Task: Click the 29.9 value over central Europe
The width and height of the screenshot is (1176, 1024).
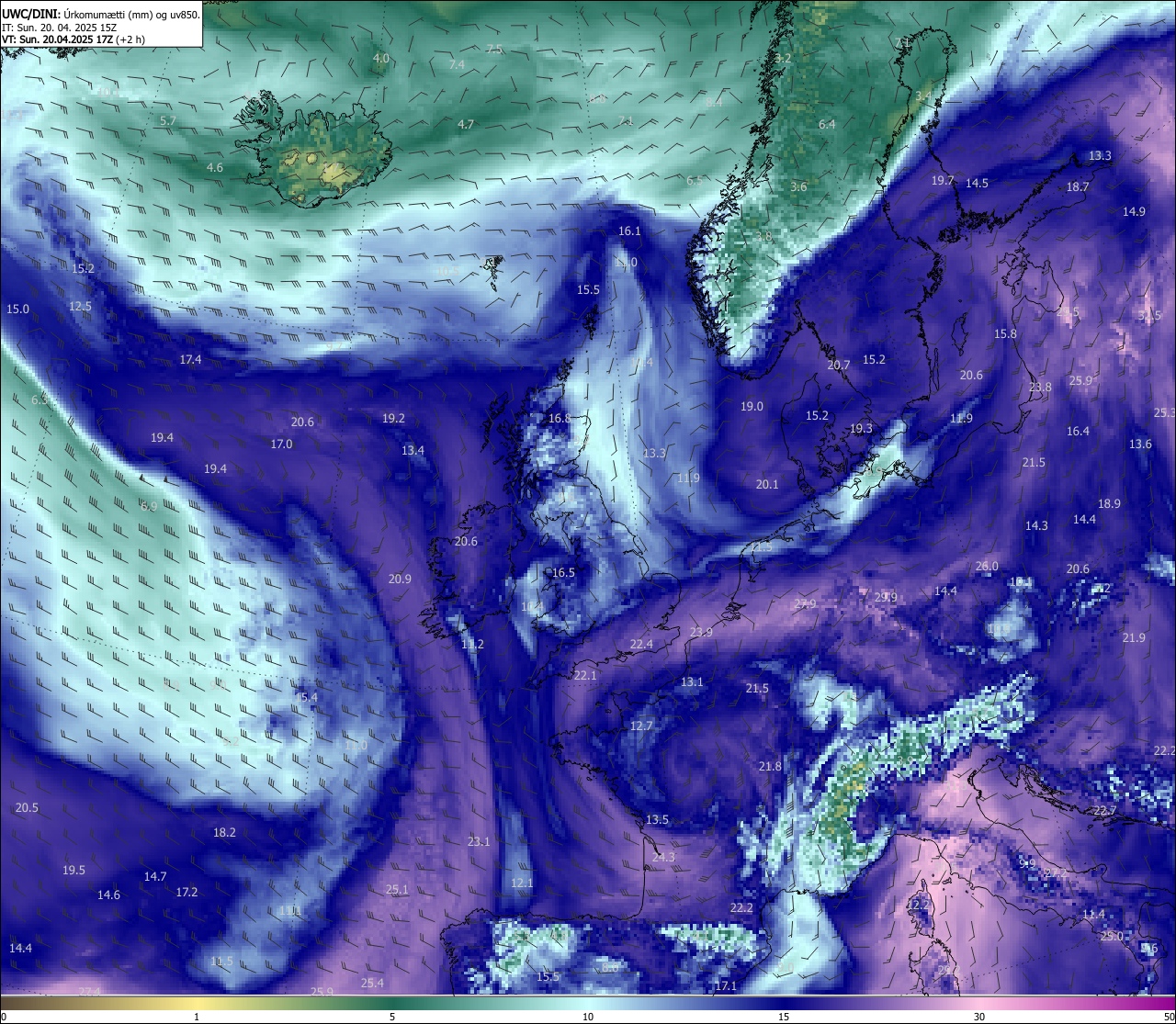Action: pos(886,598)
